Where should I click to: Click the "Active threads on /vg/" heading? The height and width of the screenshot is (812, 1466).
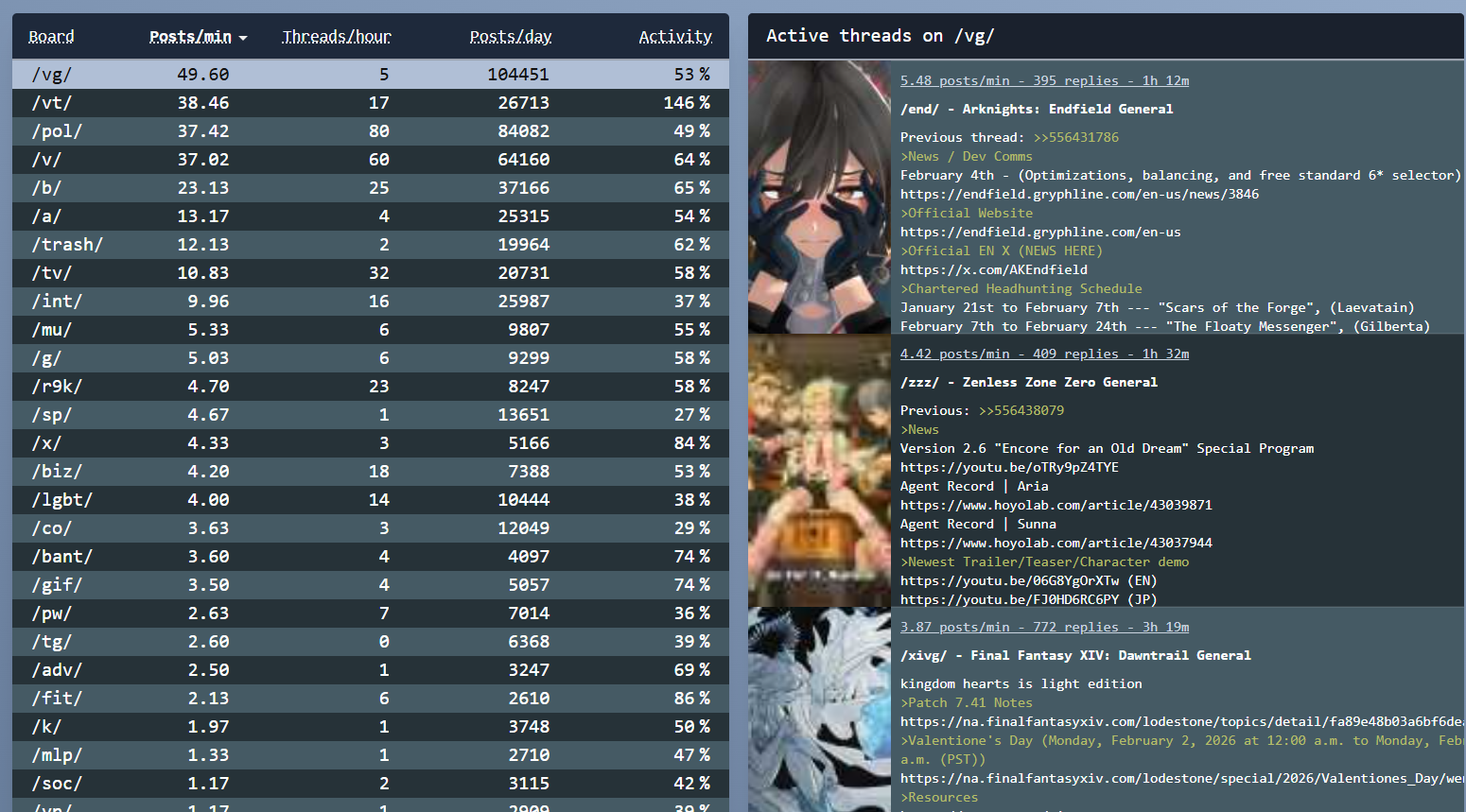(x=880, y=36)
